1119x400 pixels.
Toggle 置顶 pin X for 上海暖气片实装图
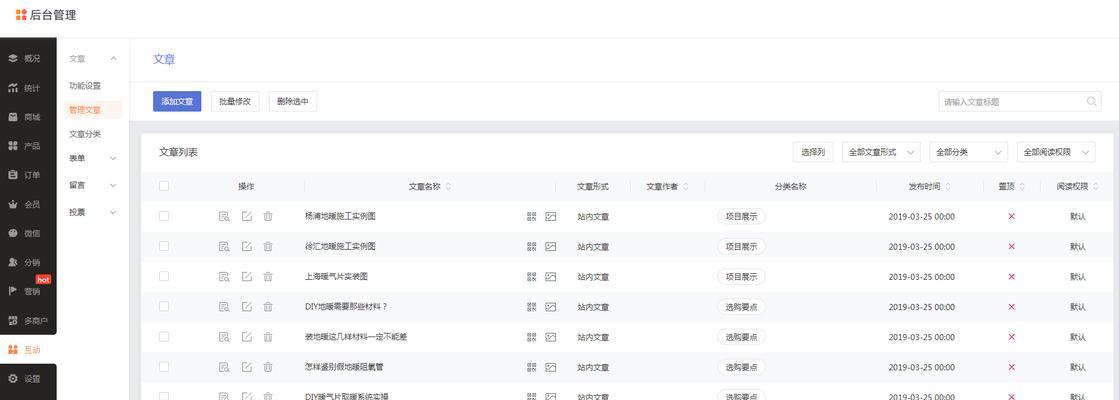(1011, 277)
